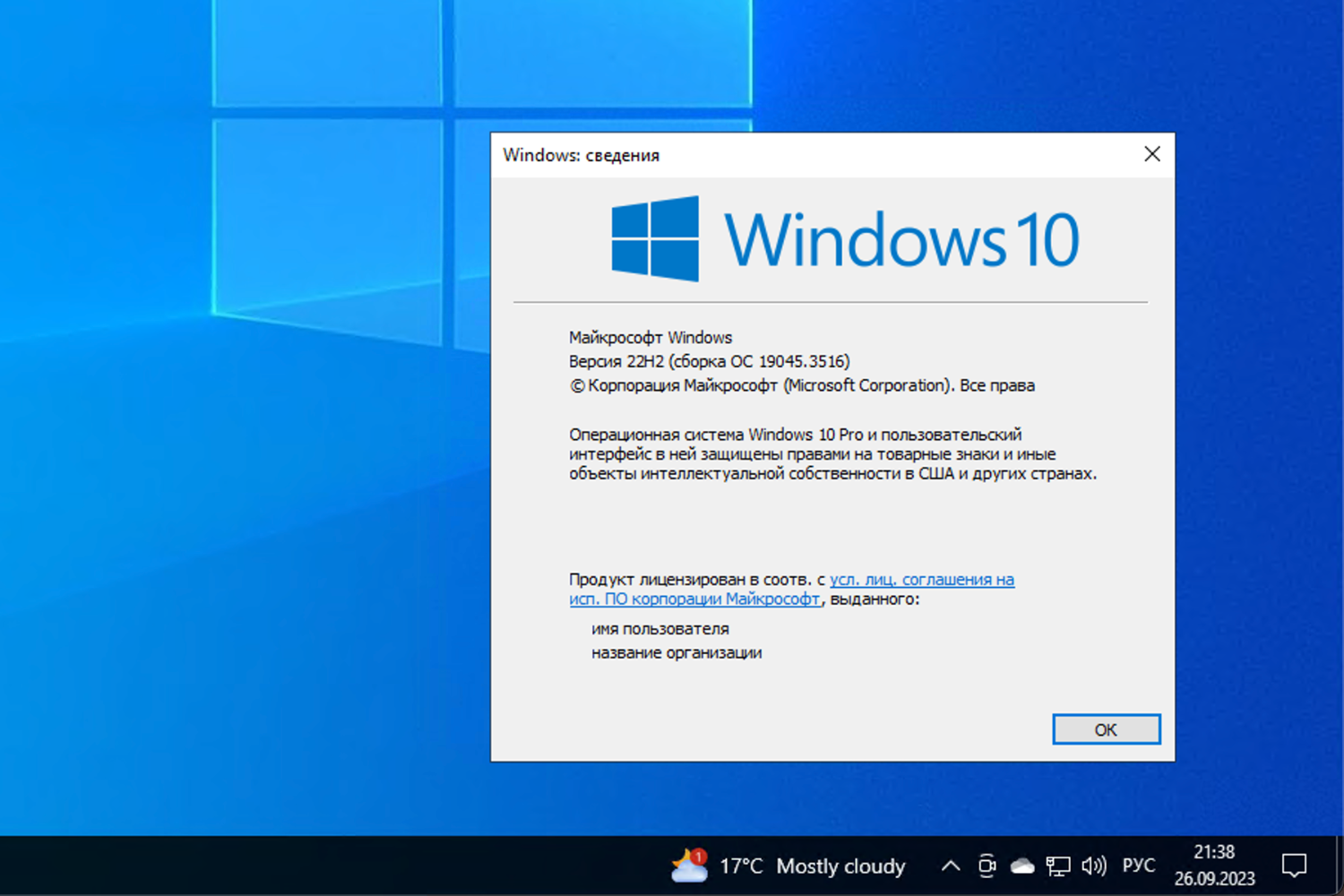
Task: Open the volume flyout speaker icon
Action: 1093,866
